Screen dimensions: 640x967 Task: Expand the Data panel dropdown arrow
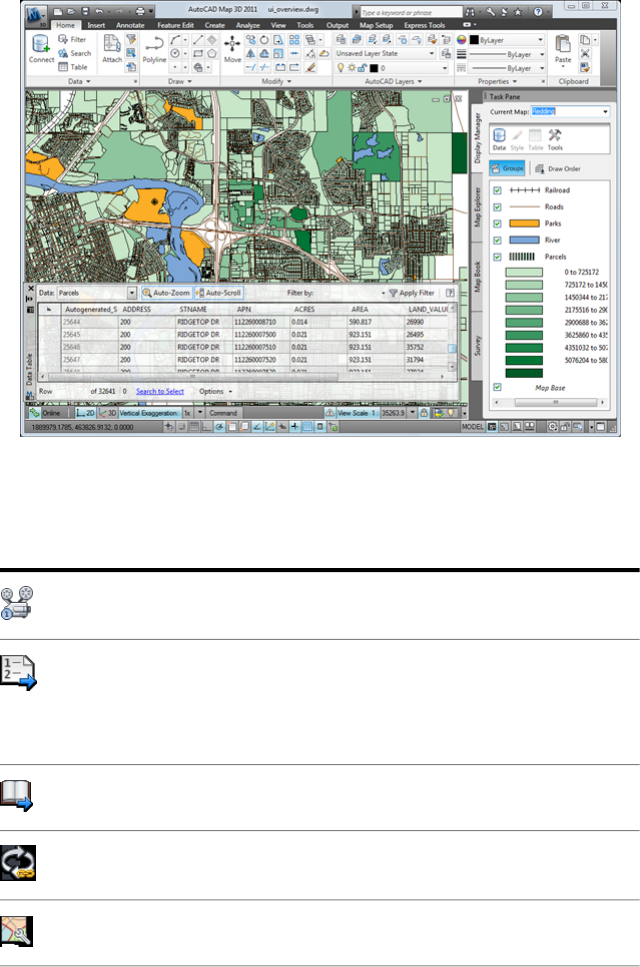(x=88, y=81)
